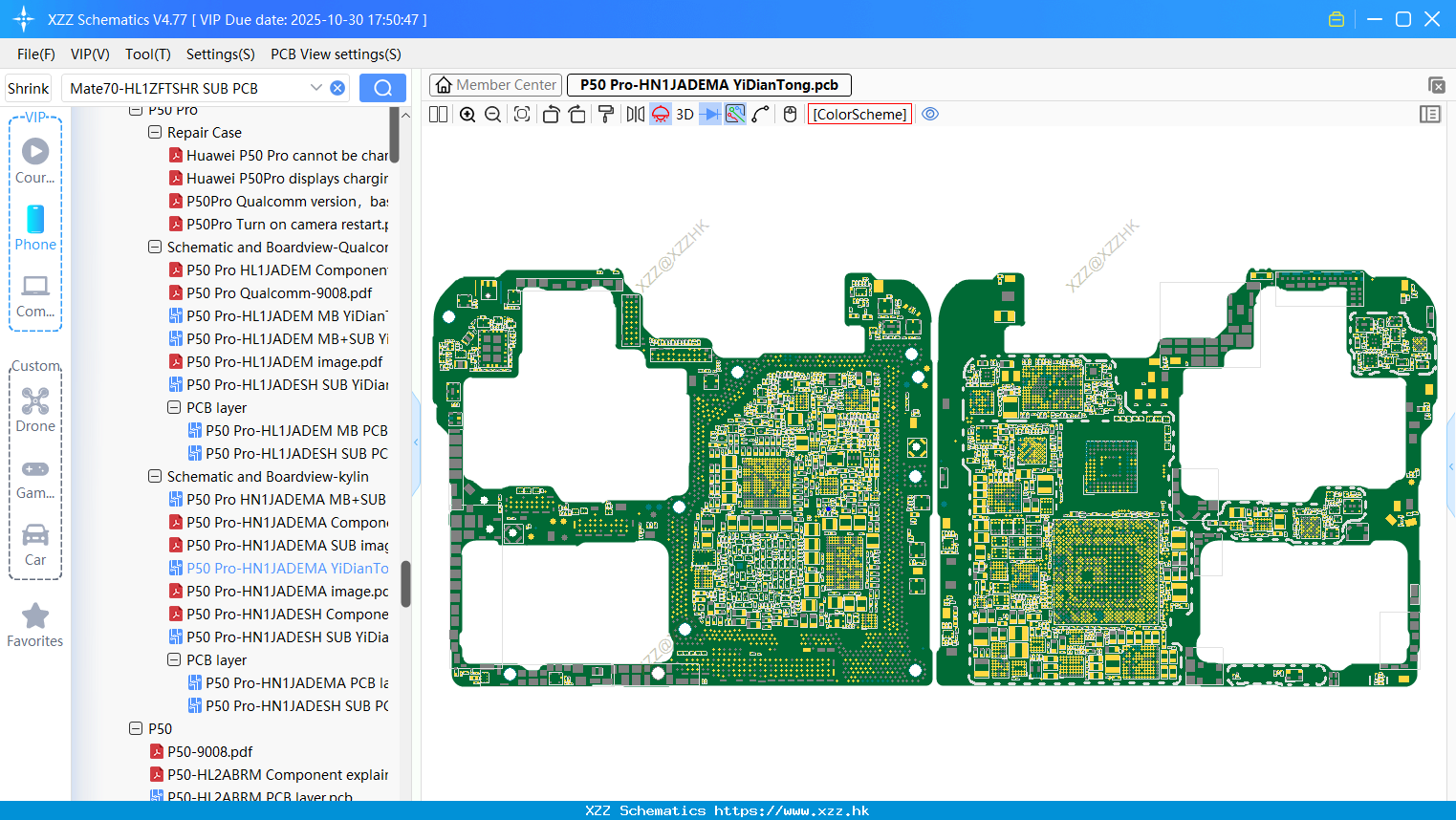The width and height of the screenshot is (1456, 820).
Task: Collapse the left panel with the splitter arrow
Action: [416, 442]
